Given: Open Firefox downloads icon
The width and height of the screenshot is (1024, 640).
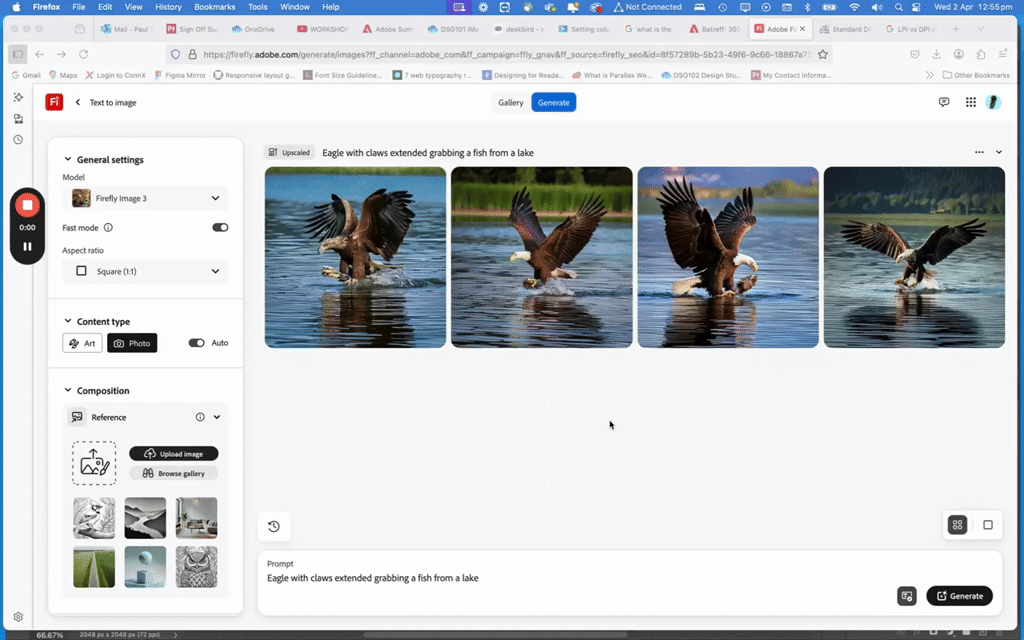Looking at the screenshot, I should pyautogui.click(x=936, y=54).
